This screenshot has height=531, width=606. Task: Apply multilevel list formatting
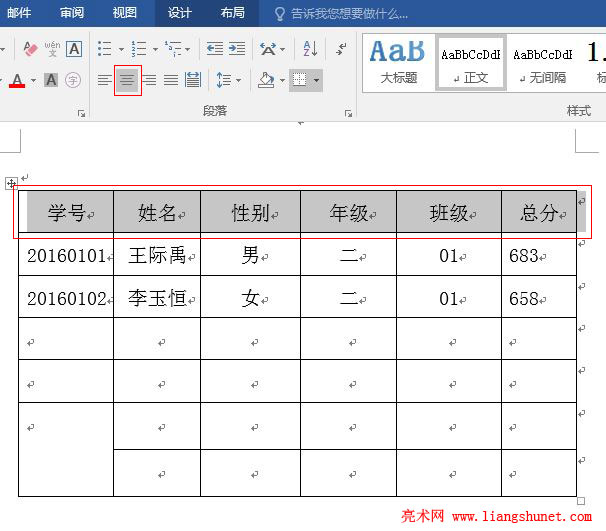click(173, 49)
